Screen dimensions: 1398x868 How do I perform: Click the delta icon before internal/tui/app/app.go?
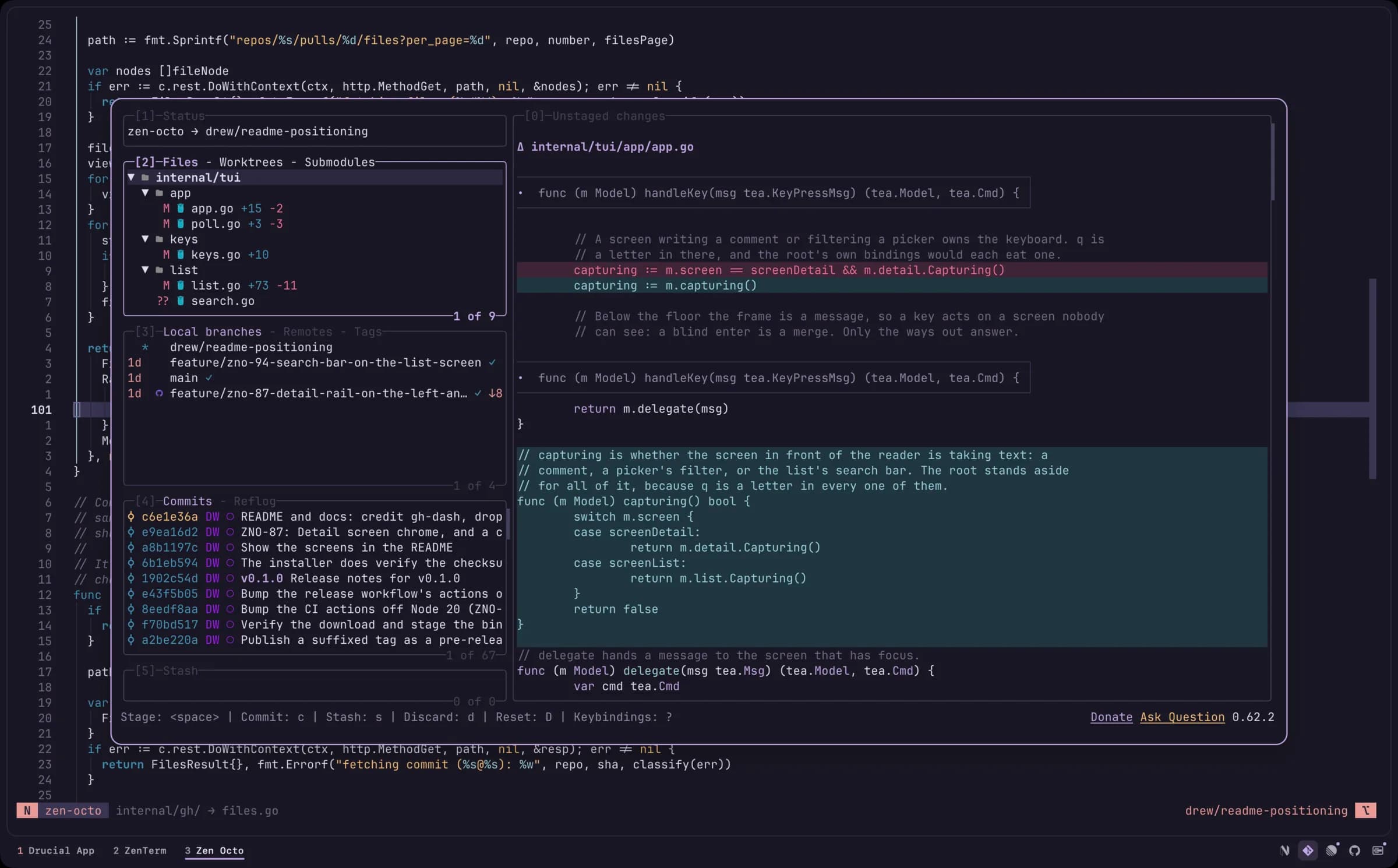point(521,147)
